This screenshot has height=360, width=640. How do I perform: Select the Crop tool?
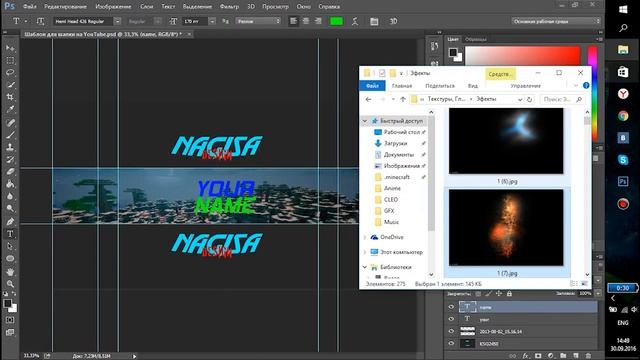tap(10, 97)
